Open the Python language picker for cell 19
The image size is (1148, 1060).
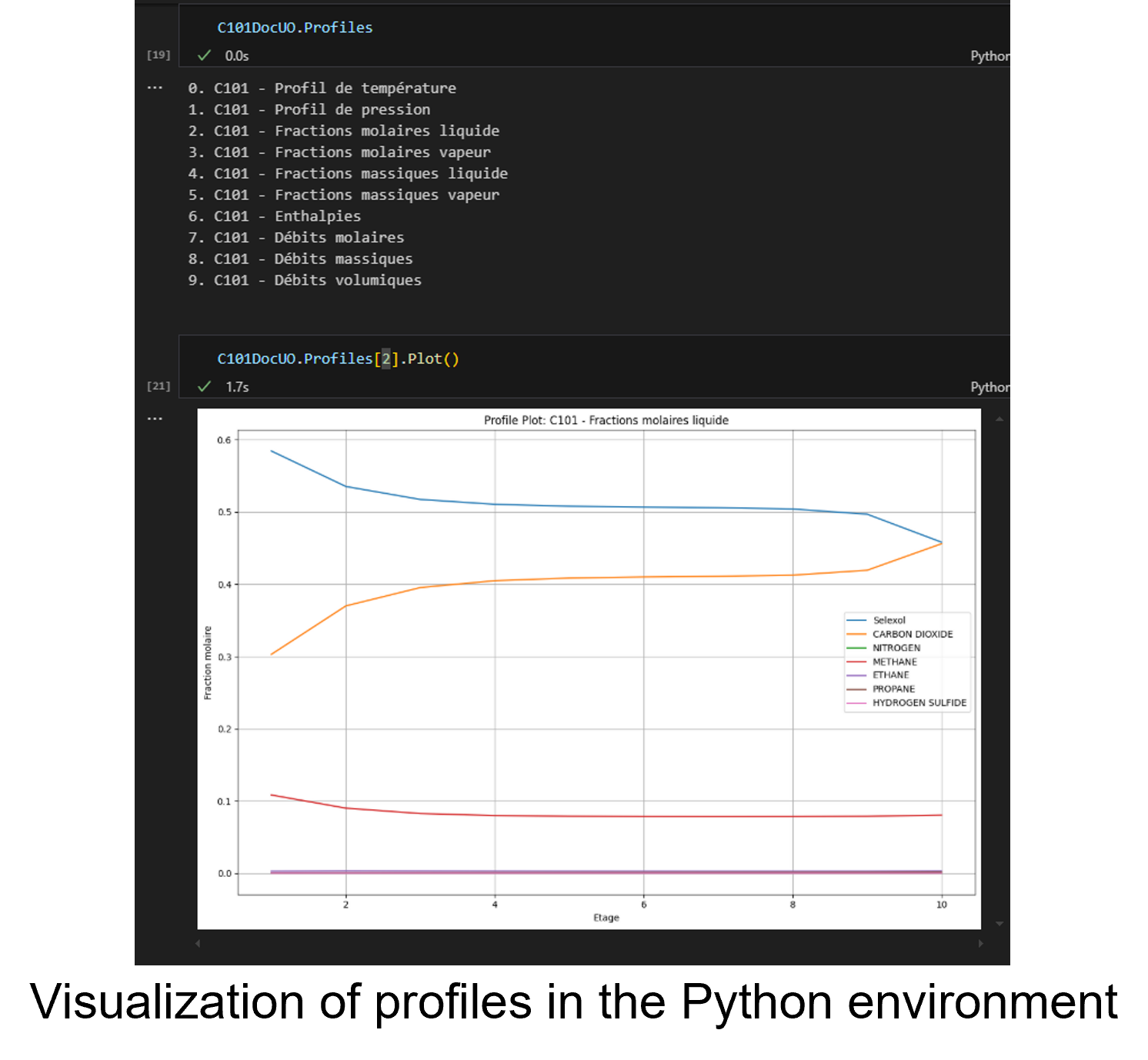click(x=989, y=56)
